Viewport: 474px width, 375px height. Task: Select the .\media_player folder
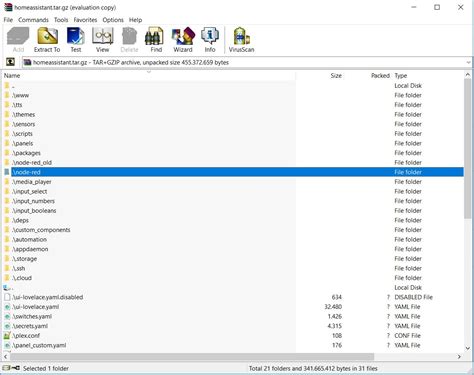click(x=32, y=182)
